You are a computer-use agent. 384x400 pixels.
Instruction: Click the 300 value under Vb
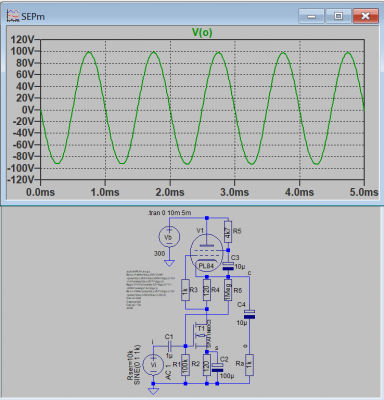tap(159, 254)
